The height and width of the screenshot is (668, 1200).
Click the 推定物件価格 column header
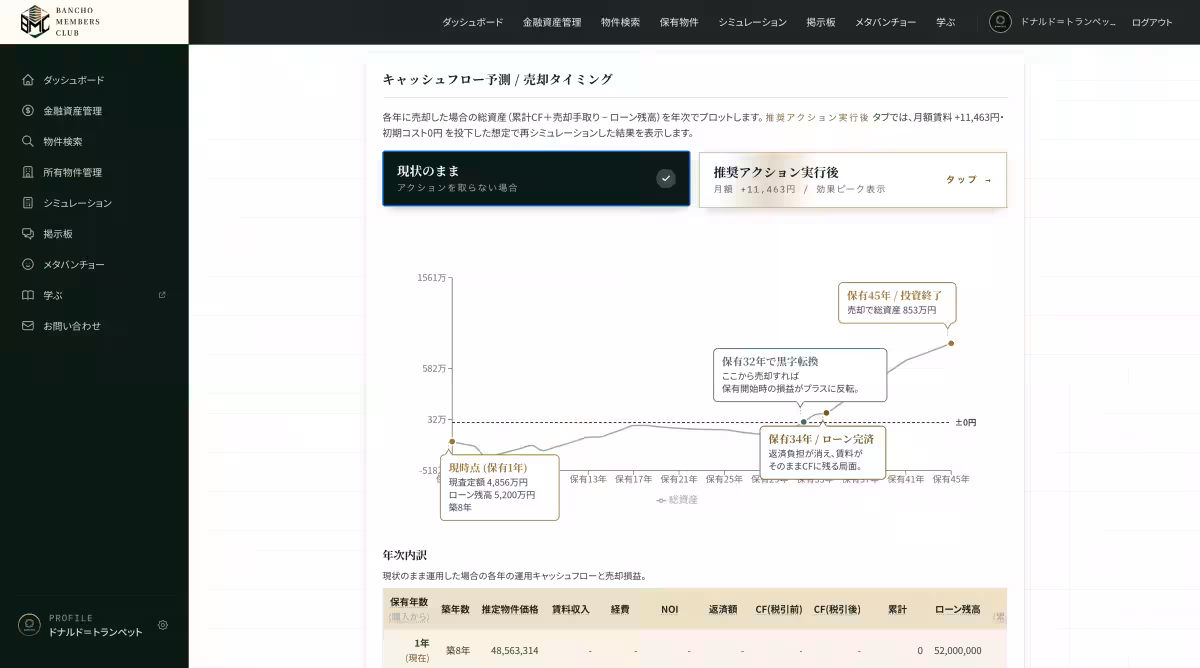(510, 609)
